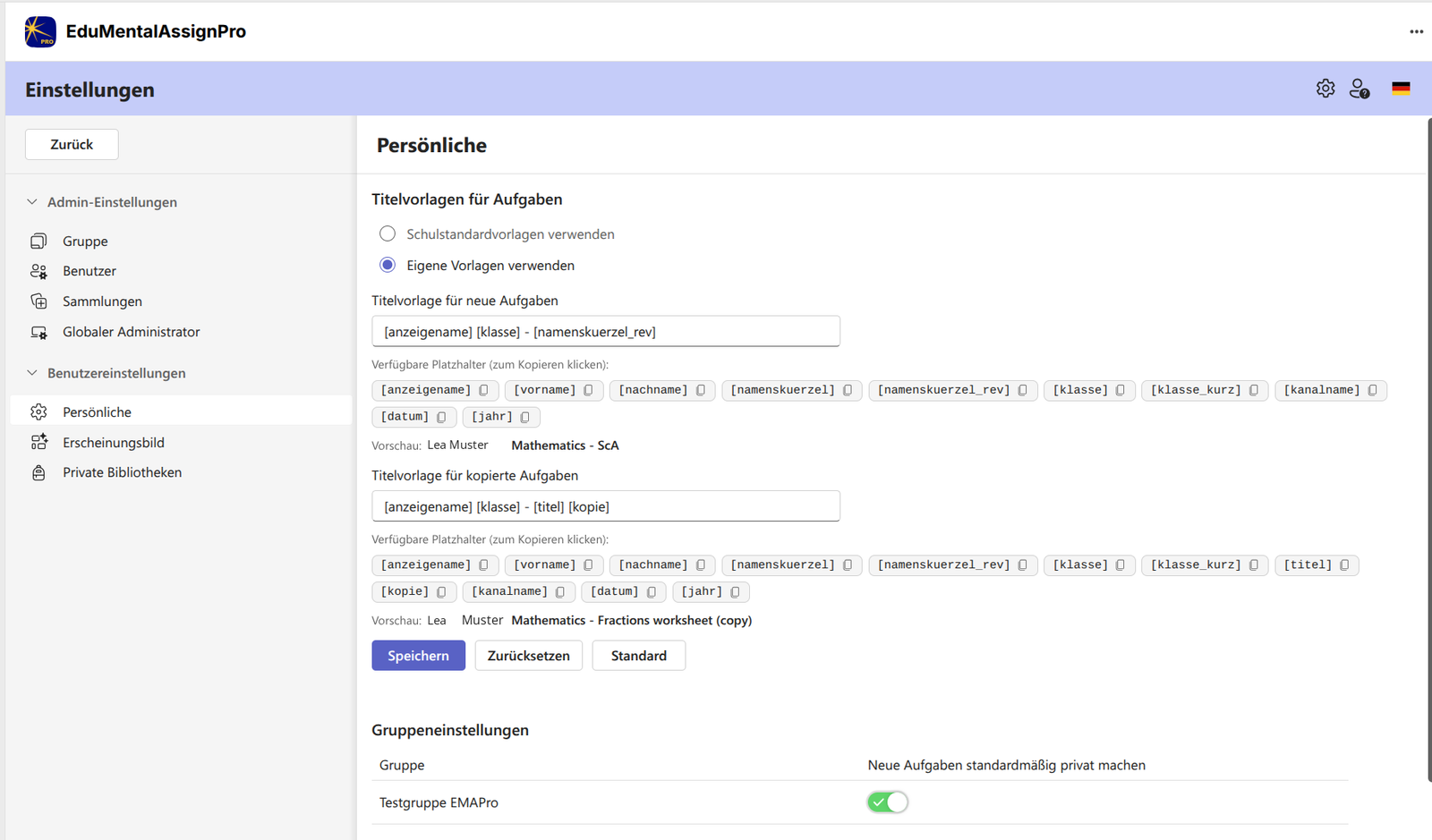Image resolution: width=1432 pixels, height=840 pixels.
Task: Copy the [titel] placeholder chip
Action: pyautogui.click(x=1317, y=564)
